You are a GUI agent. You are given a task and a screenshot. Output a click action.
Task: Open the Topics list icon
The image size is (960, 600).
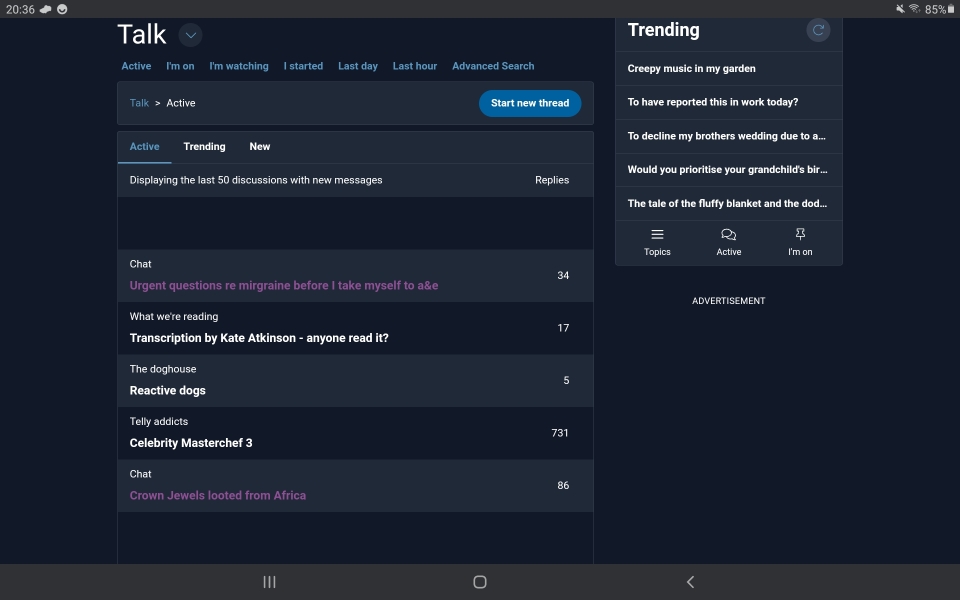click(657, 242)
